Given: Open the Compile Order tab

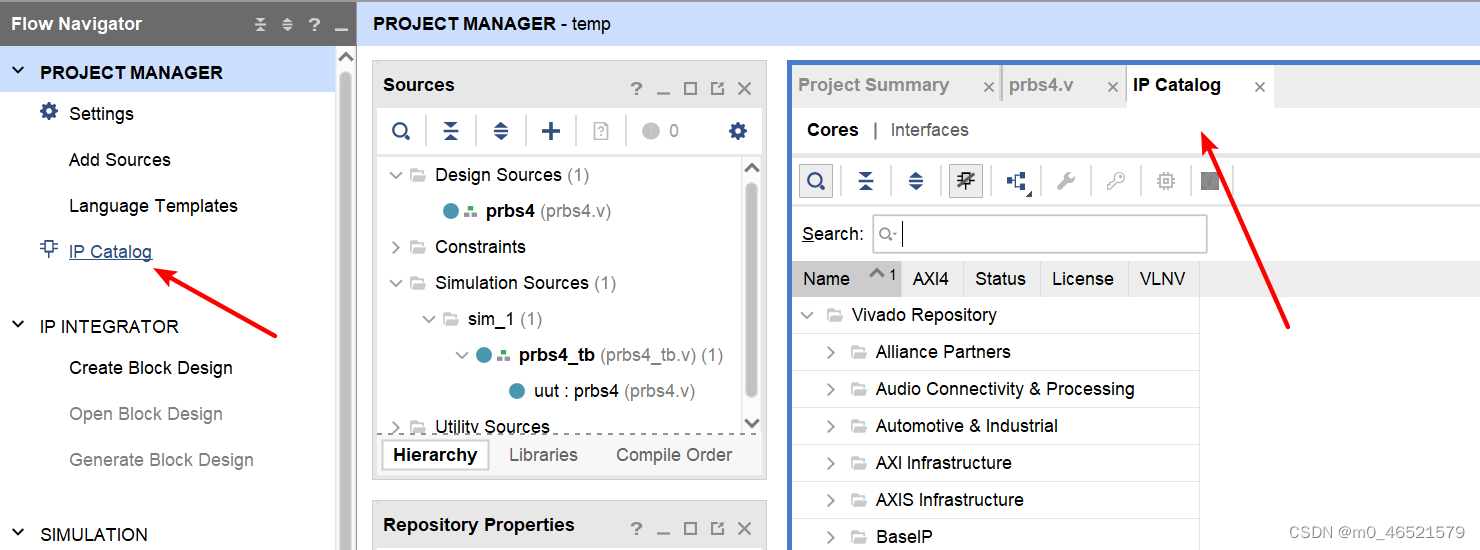Looking at the screenshot, I should point(674,455).
